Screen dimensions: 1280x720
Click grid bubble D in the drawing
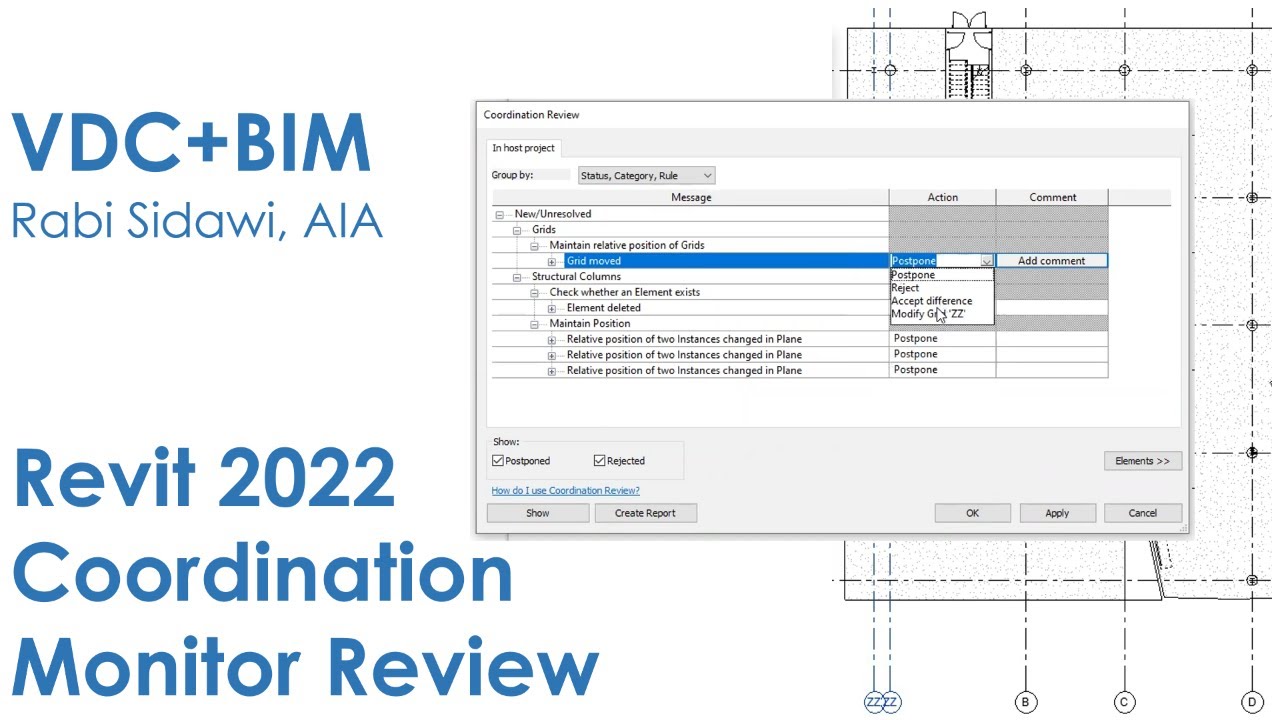click(x=1251, y=702)
